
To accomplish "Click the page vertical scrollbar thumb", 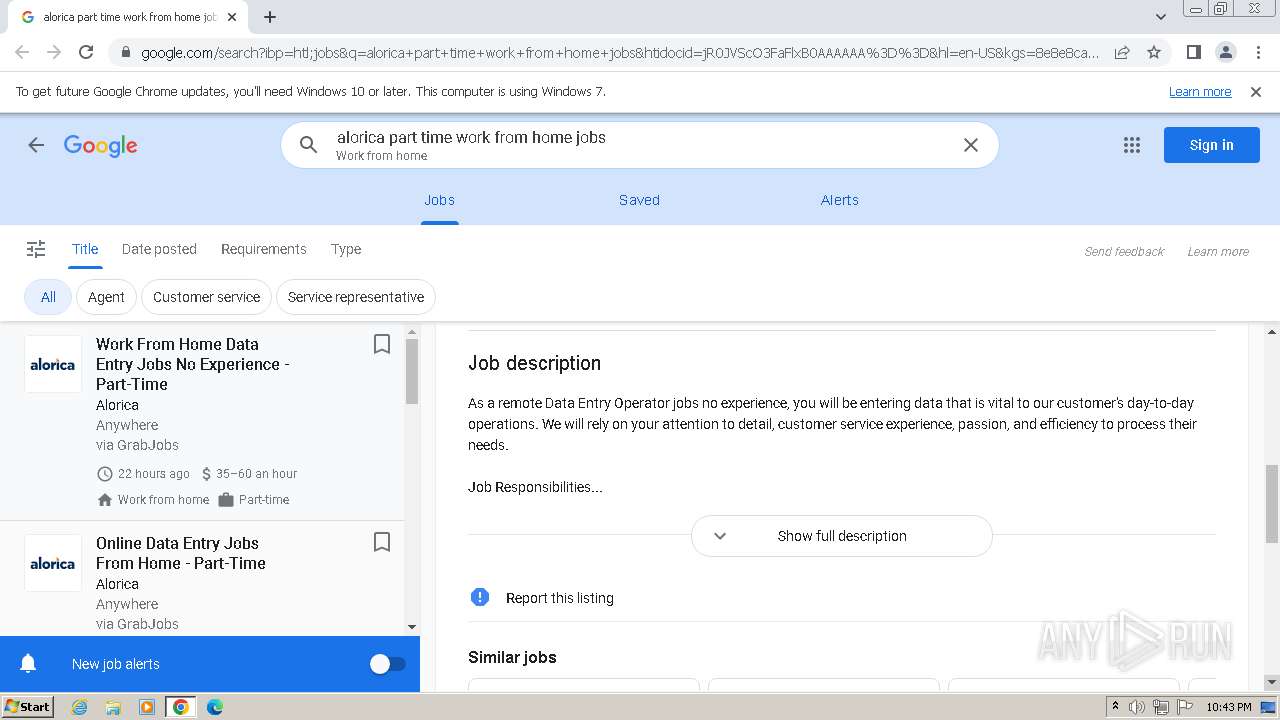I will click(1272, 504).
